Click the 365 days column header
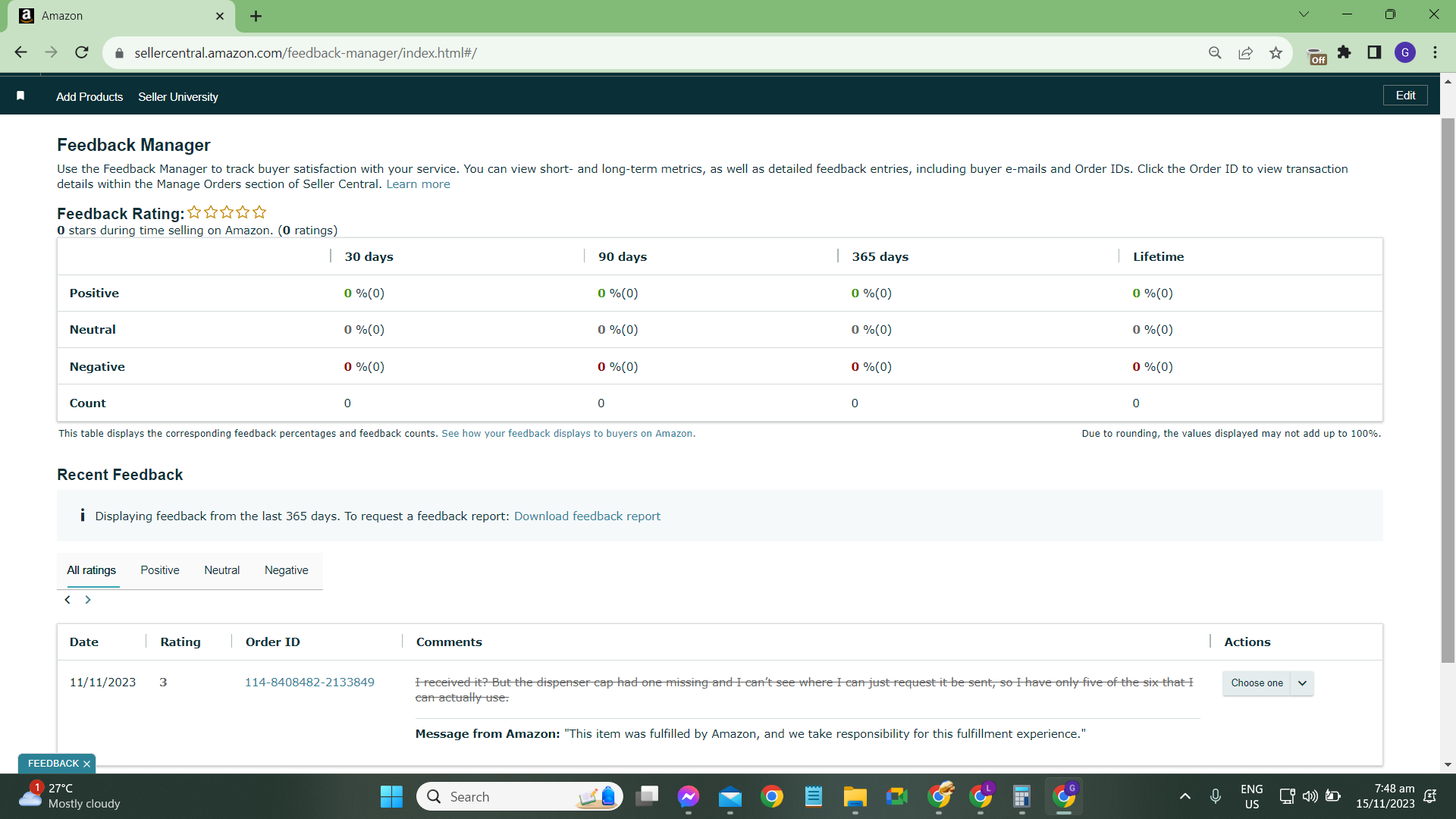The image size is (1456, 819). click(880, 257)
